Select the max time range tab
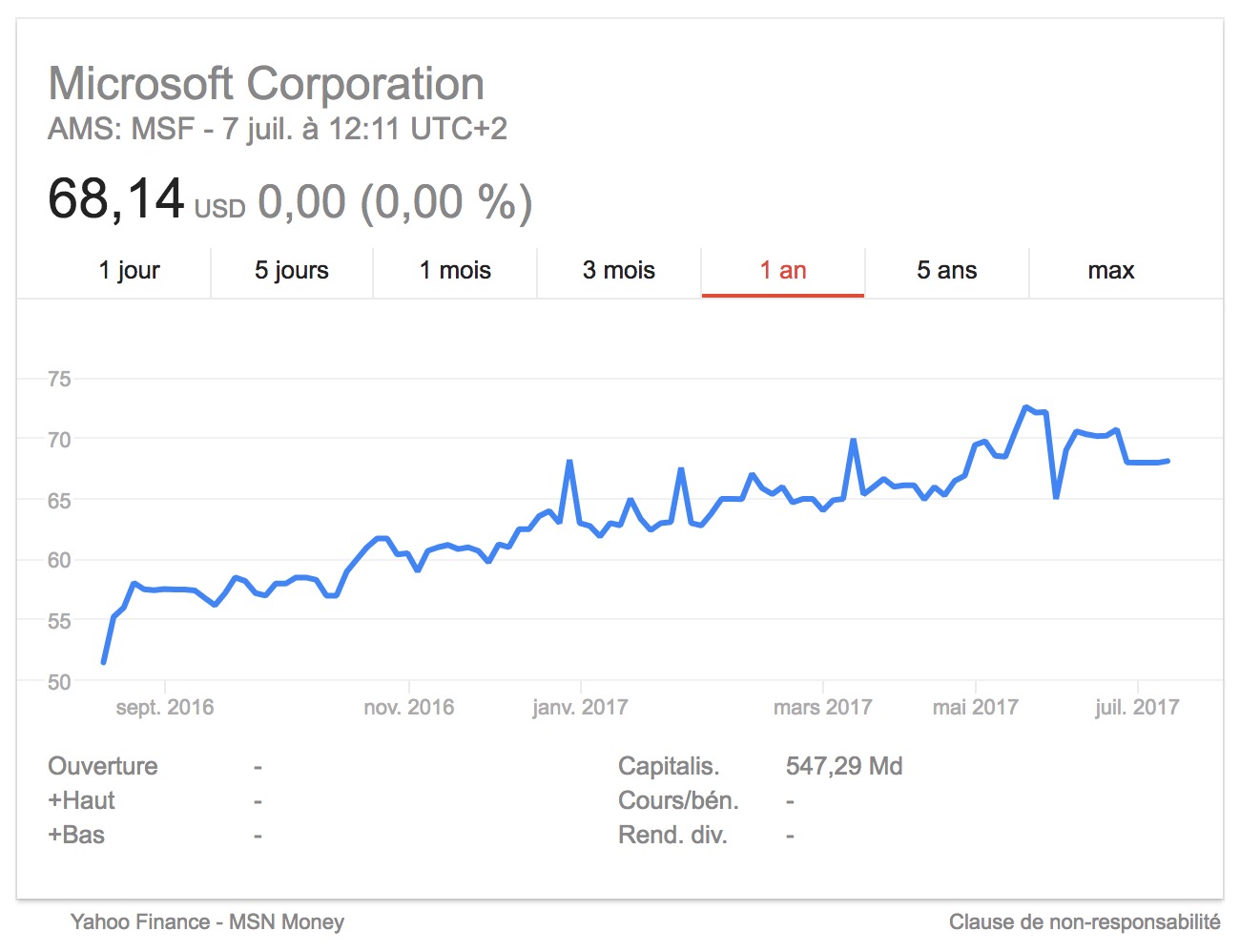This screenshot has width=1240, height=952. [1111, 271]
